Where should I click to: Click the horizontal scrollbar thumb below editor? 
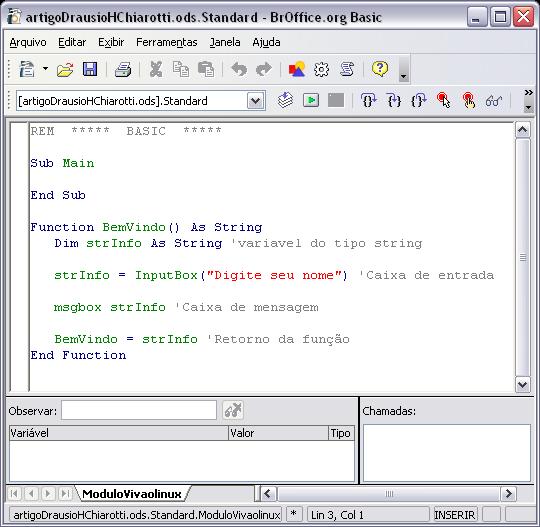(x=388, y=494)
